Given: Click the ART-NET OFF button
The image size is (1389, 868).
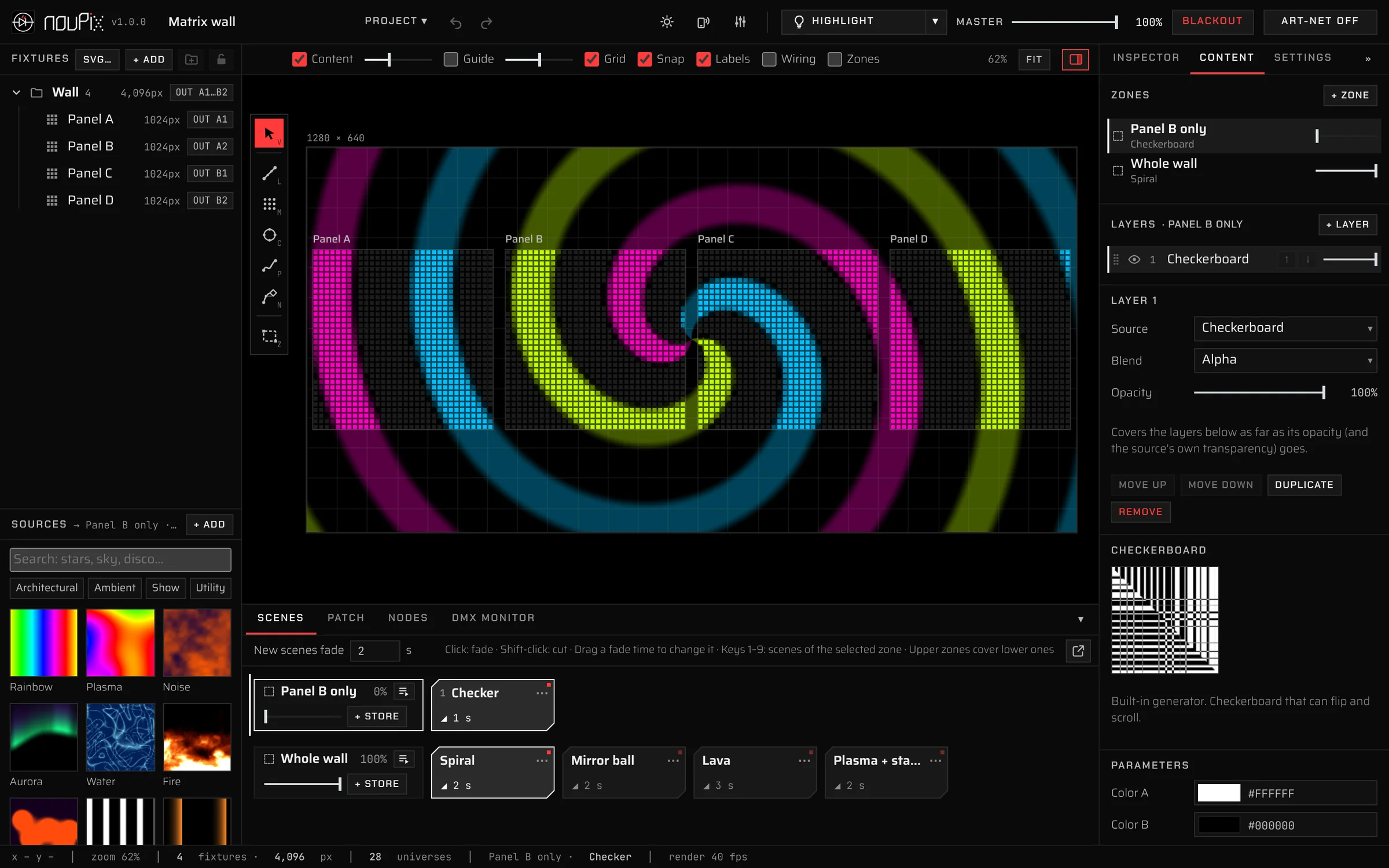Looking at the screenshot, I should point(1320,21).
